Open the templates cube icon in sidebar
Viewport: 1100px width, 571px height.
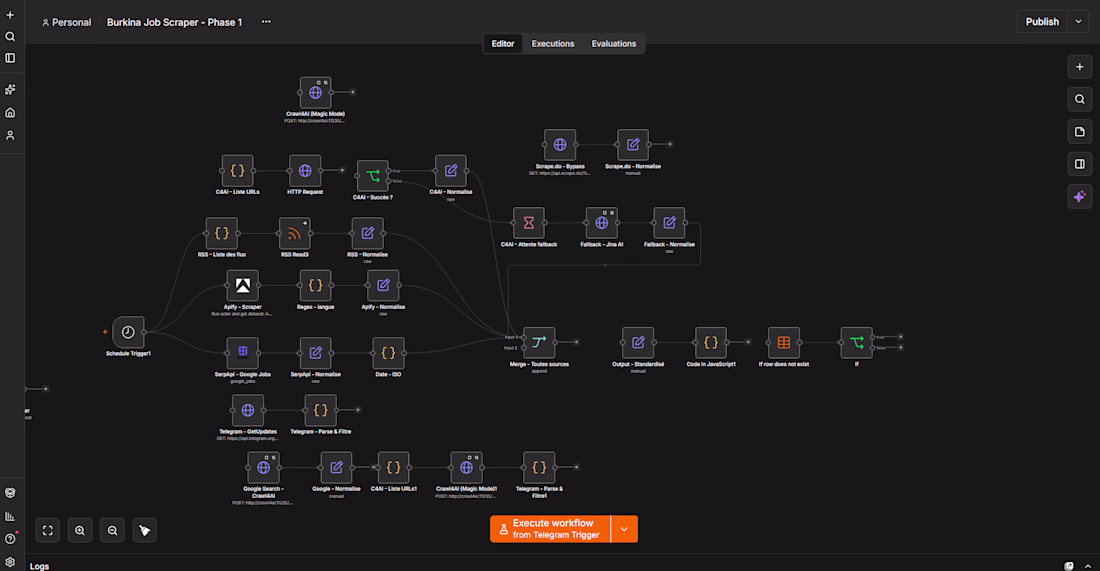[10, 492]
